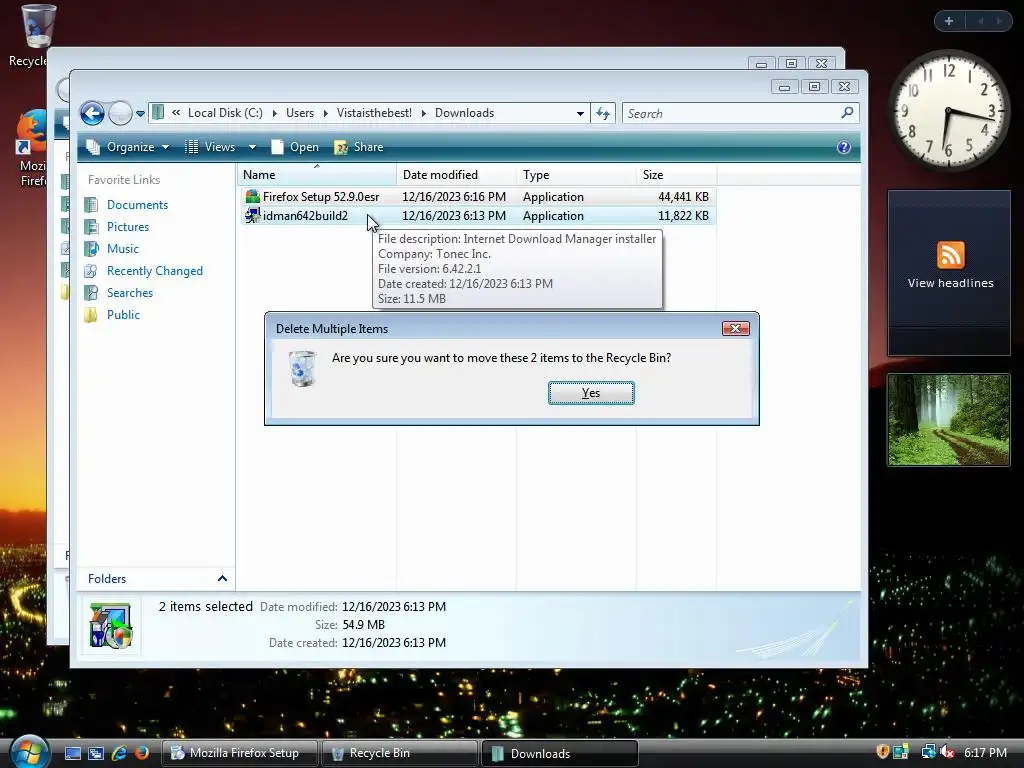Click the network connection tray icon

click(928, 752)
